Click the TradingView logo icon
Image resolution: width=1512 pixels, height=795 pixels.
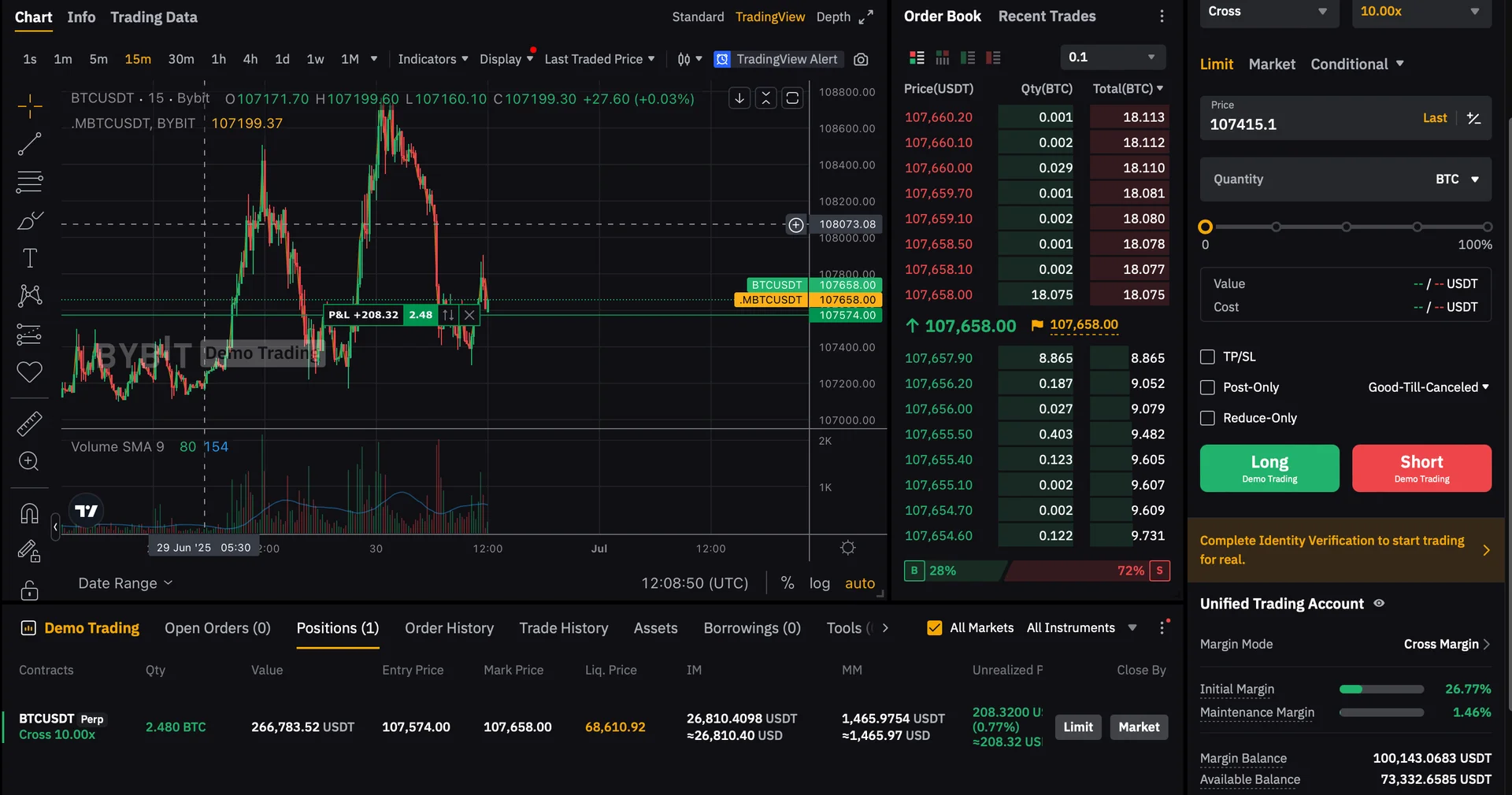pyautogui.click(x=86, y=511)
